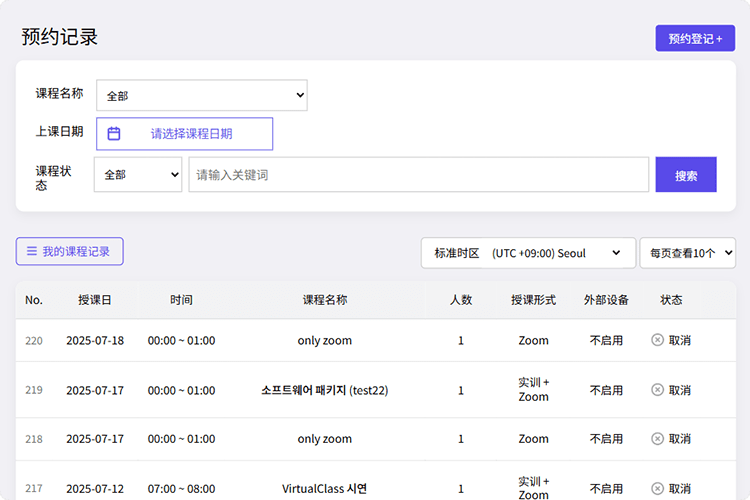This screenshot has width=750, height=500.
Task: Click the 预约登记 + button
Action: 695,38
